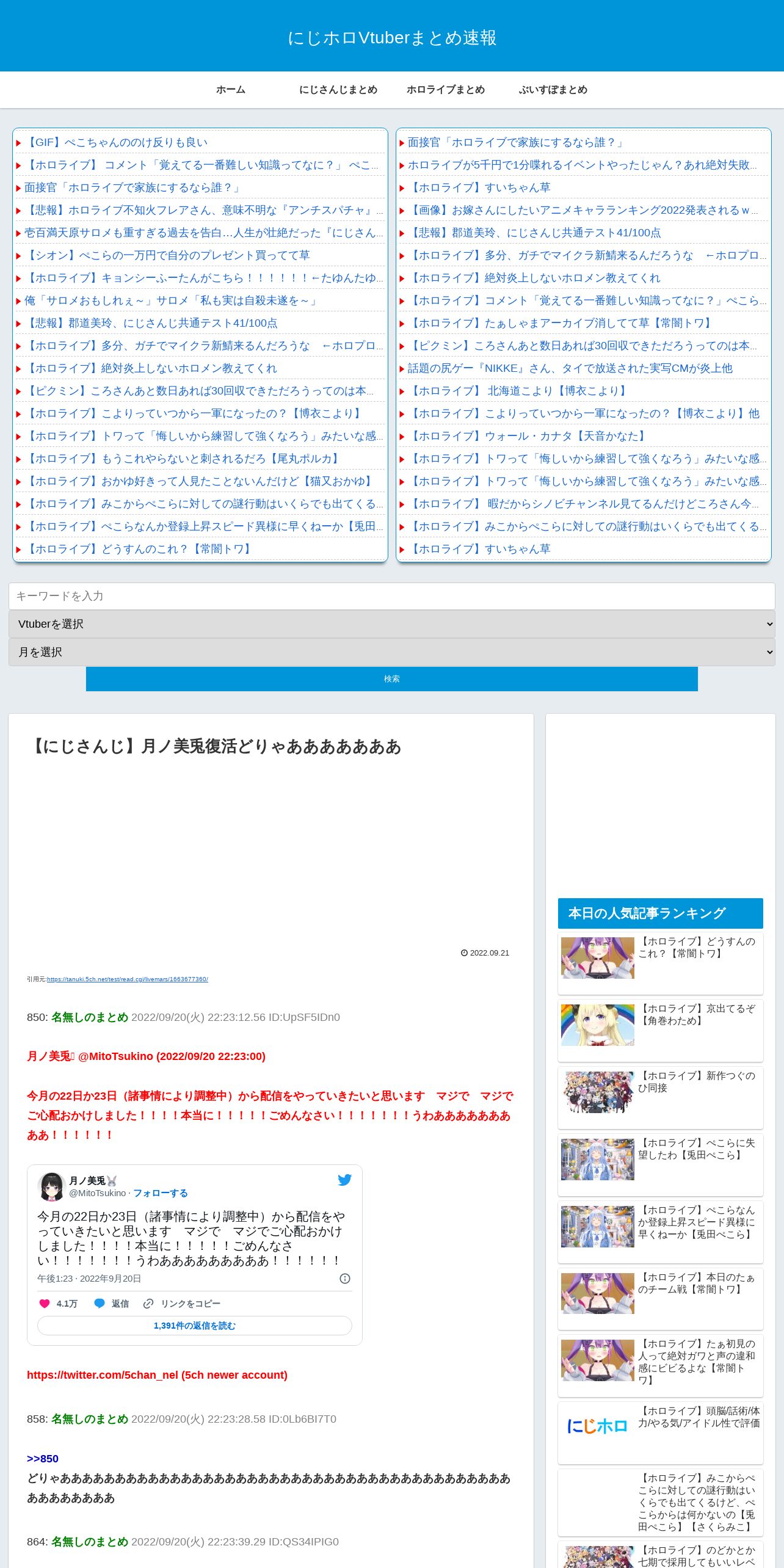Open the tanuki.5ch.net source link
The image size is (784, 1568).
pyautogui.click(x=128, y=979)
